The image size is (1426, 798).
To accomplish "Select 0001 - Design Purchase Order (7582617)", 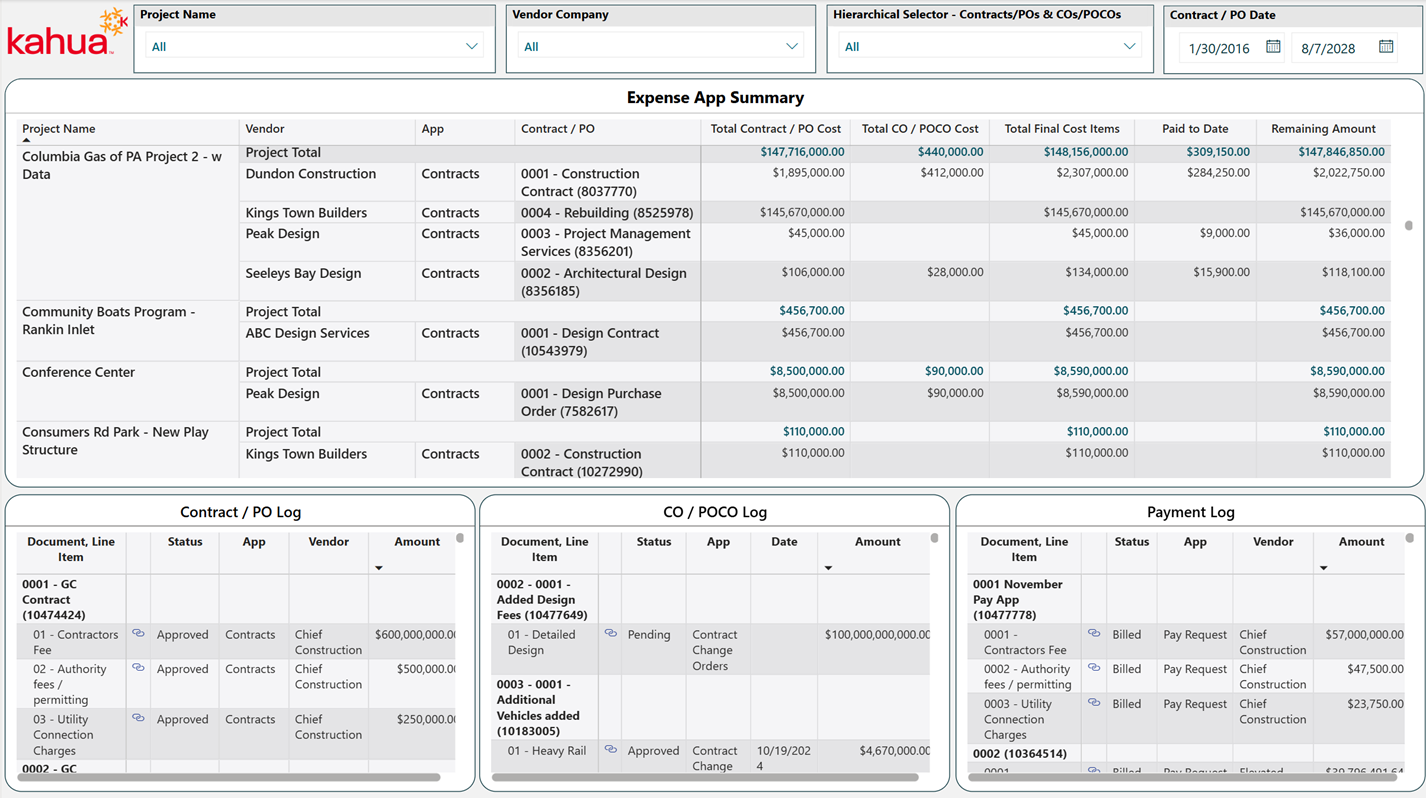I will (591, 402).
